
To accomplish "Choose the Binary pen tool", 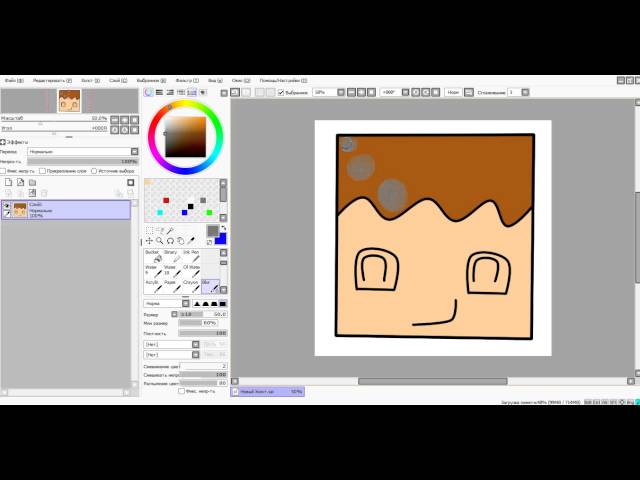I will [x=172, y=256].
